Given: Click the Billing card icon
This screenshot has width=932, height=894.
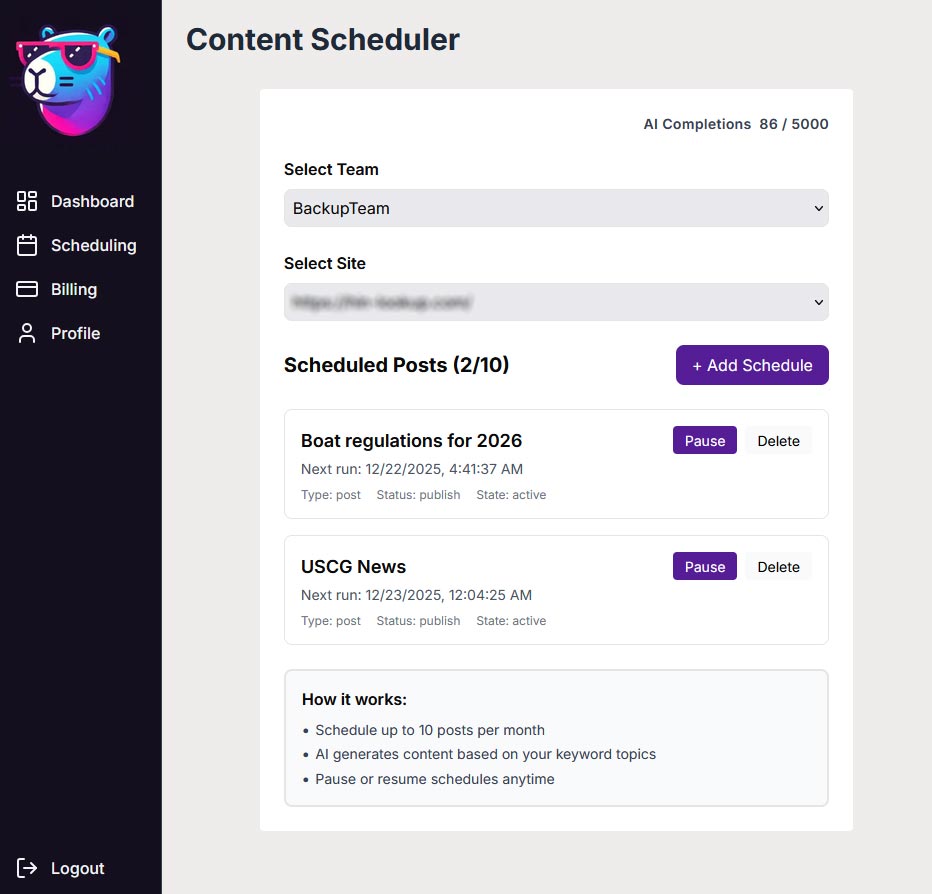Looking at the screenshot, I should pos(27,289).
